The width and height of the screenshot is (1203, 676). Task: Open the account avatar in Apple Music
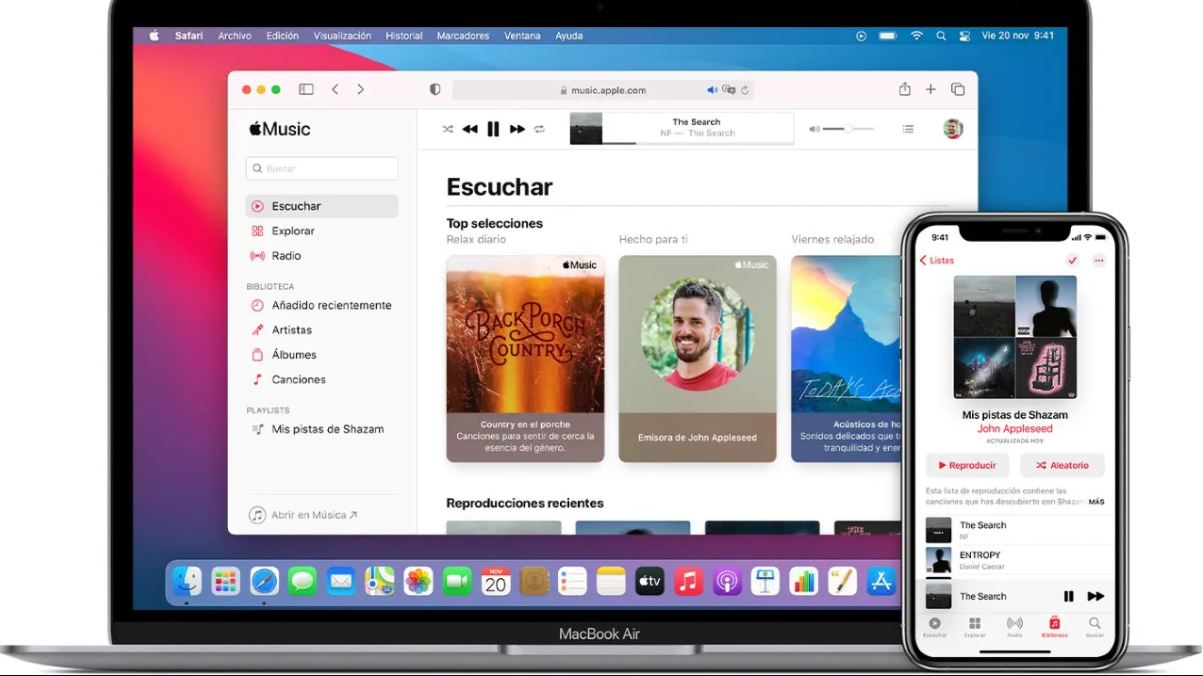click(x=953, y=128)
